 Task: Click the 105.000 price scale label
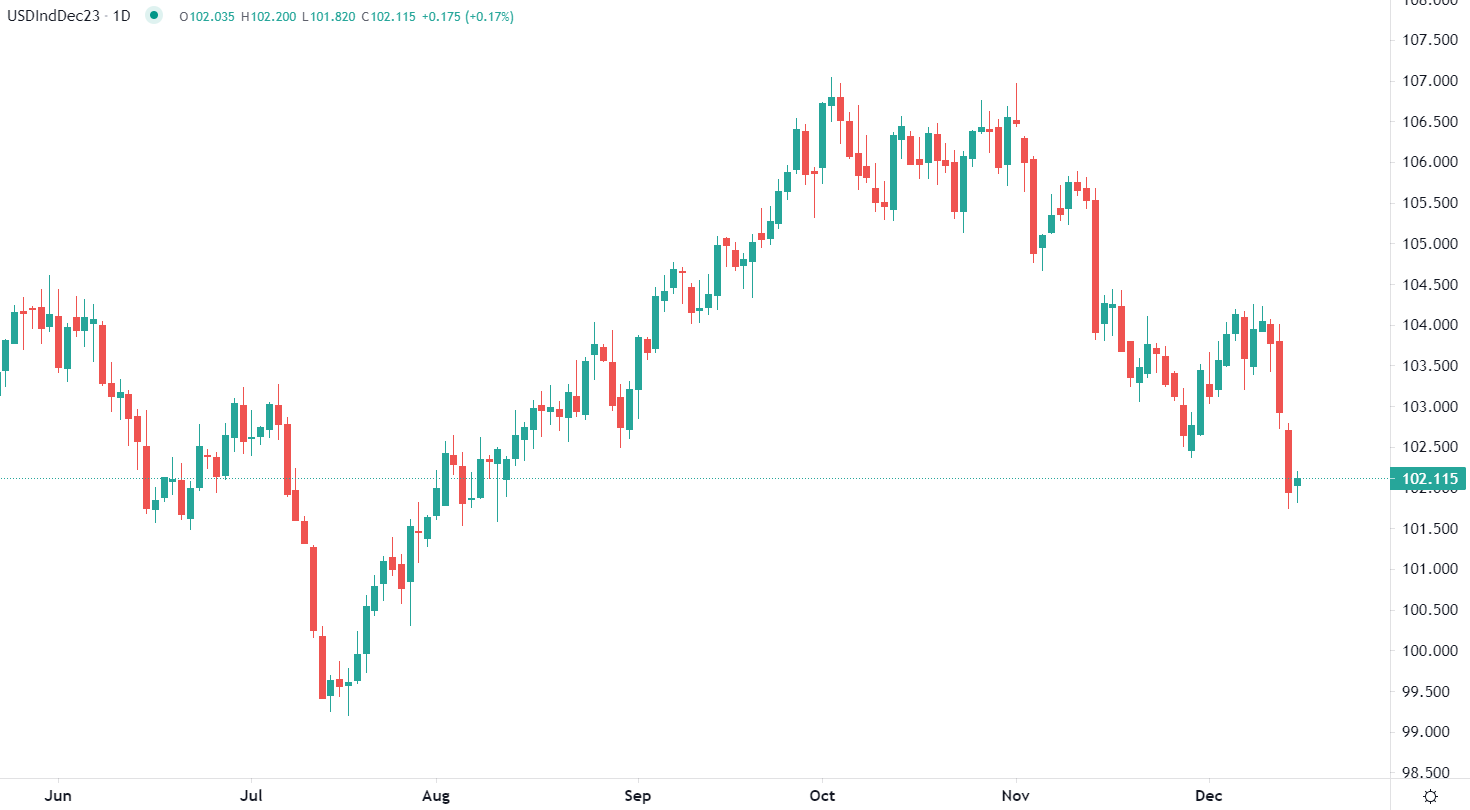[x=1430, y=244]
